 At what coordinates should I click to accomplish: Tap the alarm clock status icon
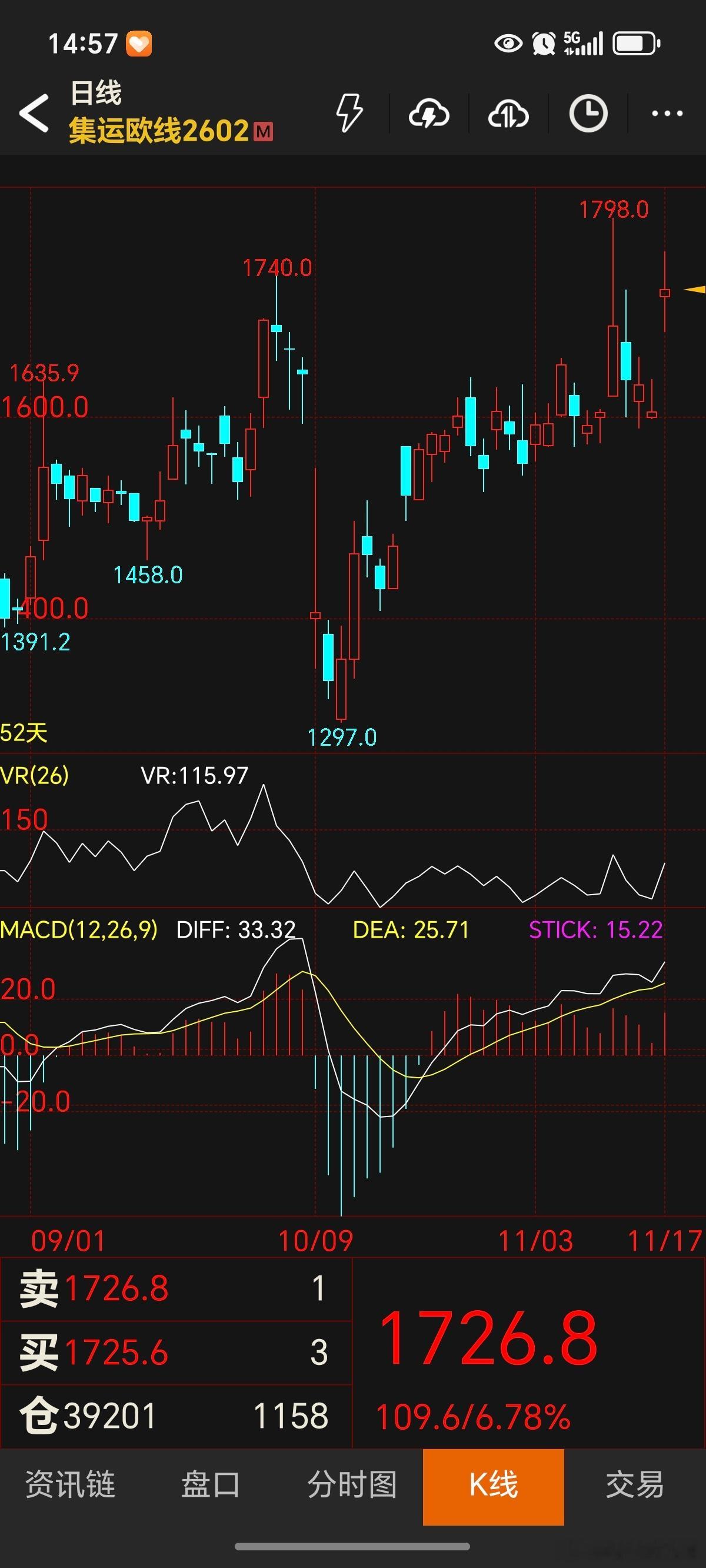[x=544, y=44]
